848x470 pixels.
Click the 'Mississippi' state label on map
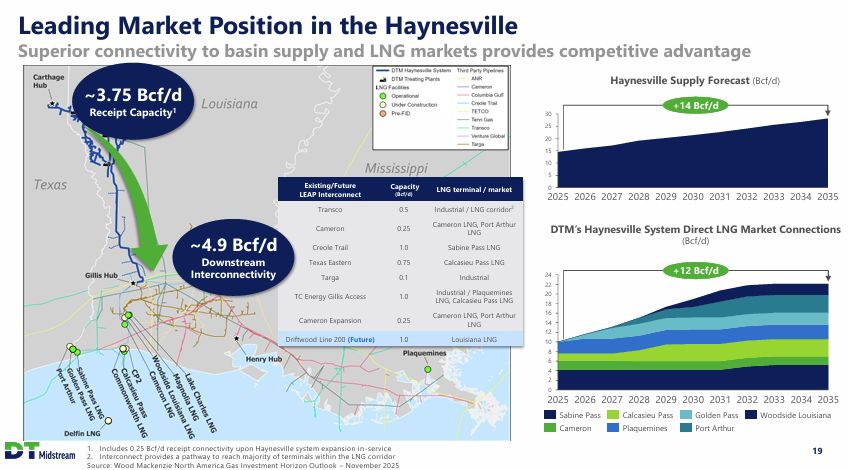pyautogui.click(x=396, y=168)
